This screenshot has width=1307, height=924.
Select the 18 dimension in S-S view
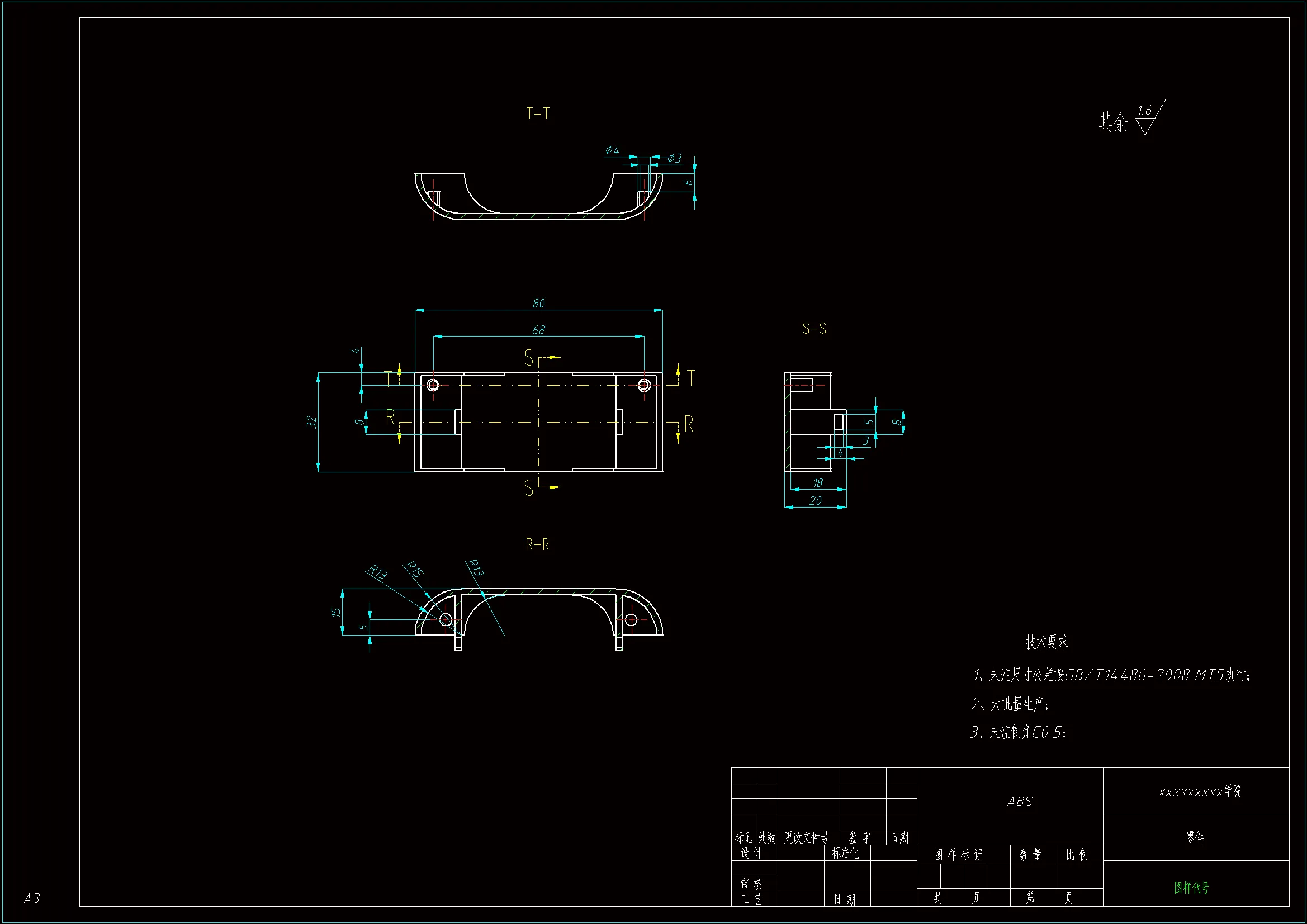[818, 484]
